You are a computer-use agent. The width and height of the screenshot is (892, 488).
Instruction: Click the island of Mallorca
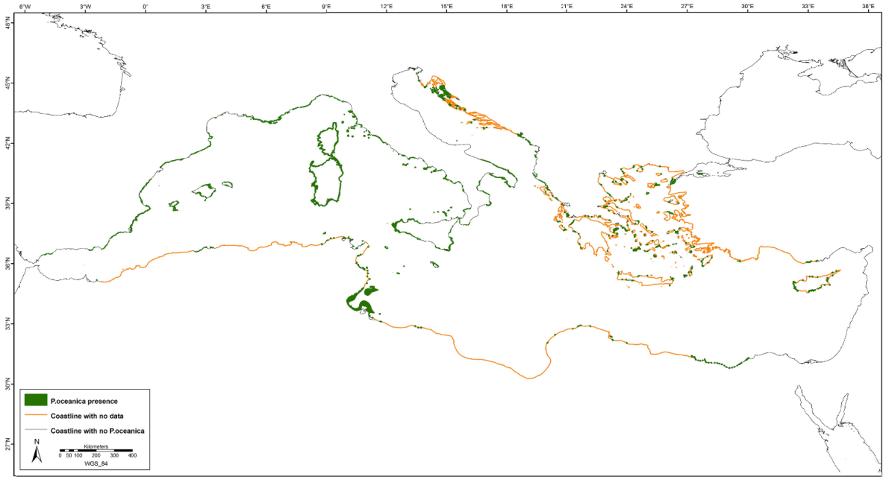coord(208,187)
